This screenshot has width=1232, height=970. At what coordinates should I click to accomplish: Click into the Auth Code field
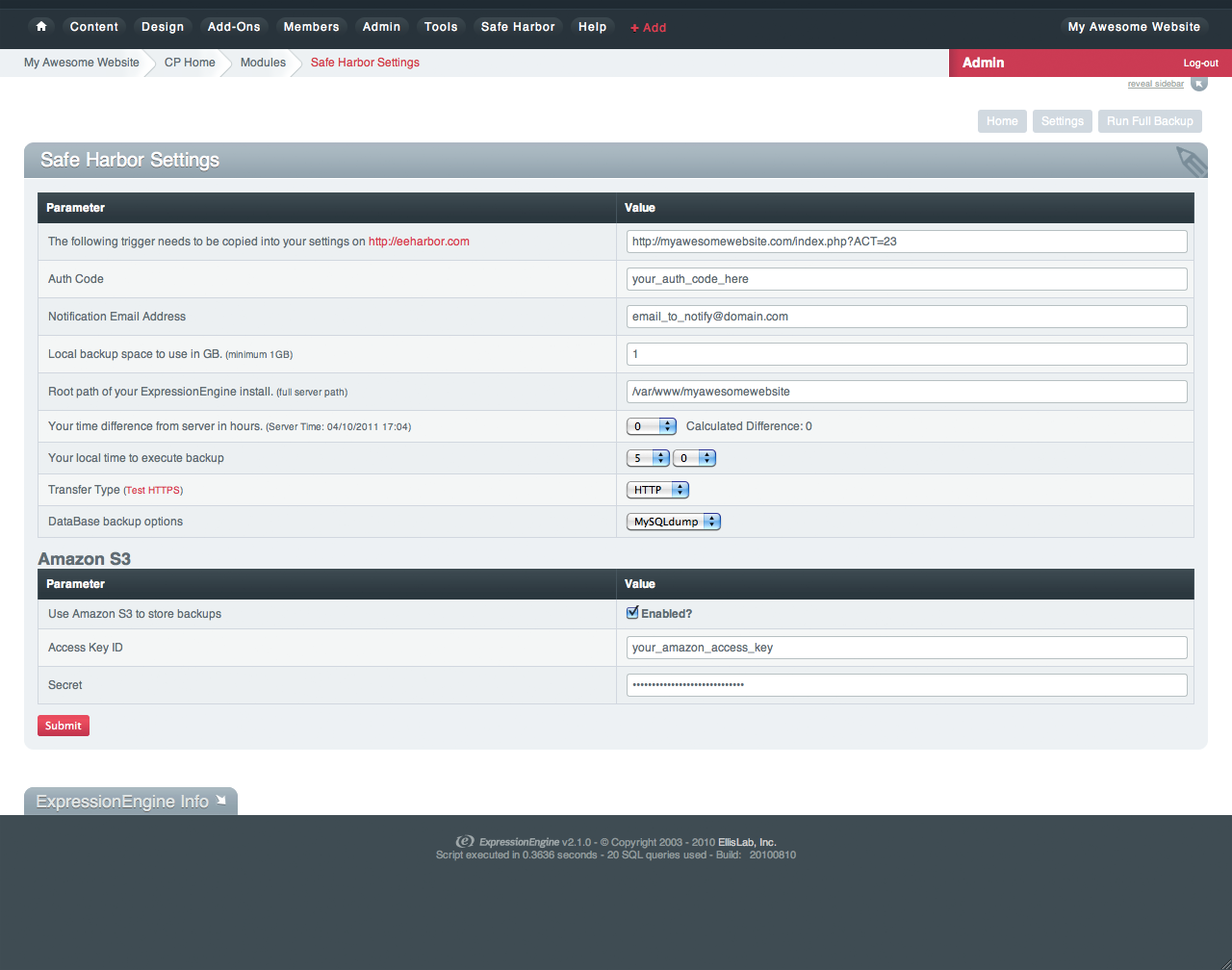906,279
